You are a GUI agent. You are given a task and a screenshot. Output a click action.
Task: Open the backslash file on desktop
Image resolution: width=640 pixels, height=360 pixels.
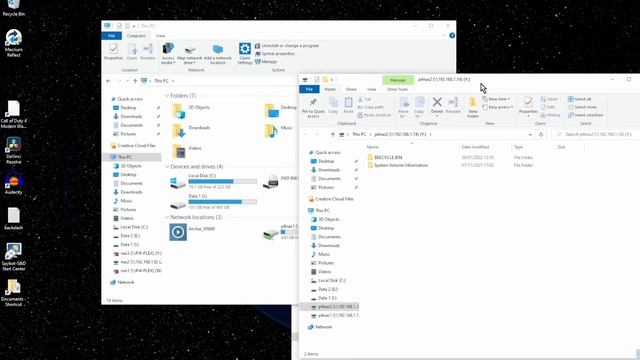[13, 219]
